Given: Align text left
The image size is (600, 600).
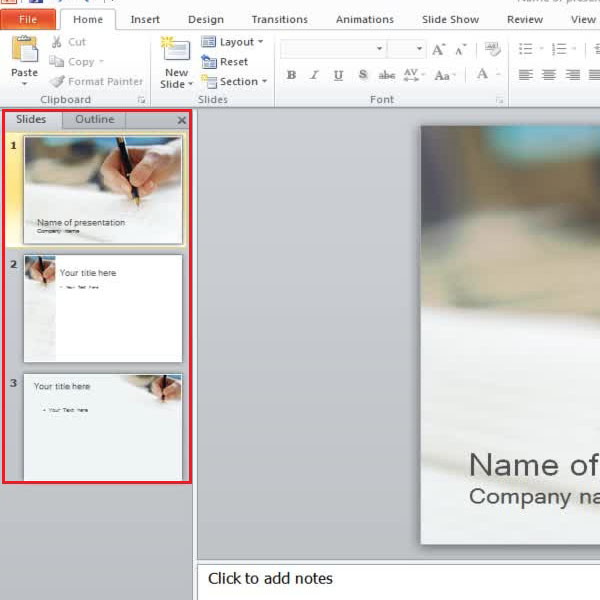Looking at the screenshot, I should pos(525,75).
